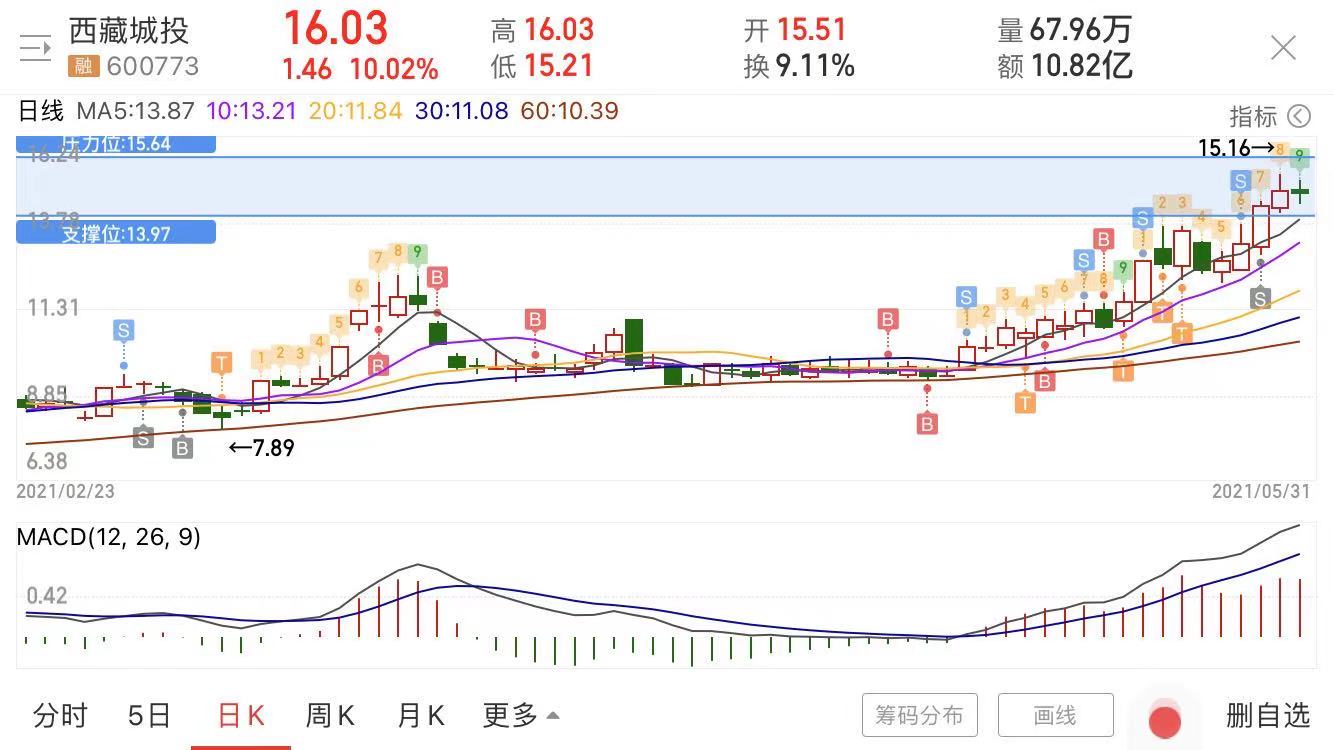Expand the 更多 more periods dropdown
This screenshot has width=1334, height=750.
520,716
